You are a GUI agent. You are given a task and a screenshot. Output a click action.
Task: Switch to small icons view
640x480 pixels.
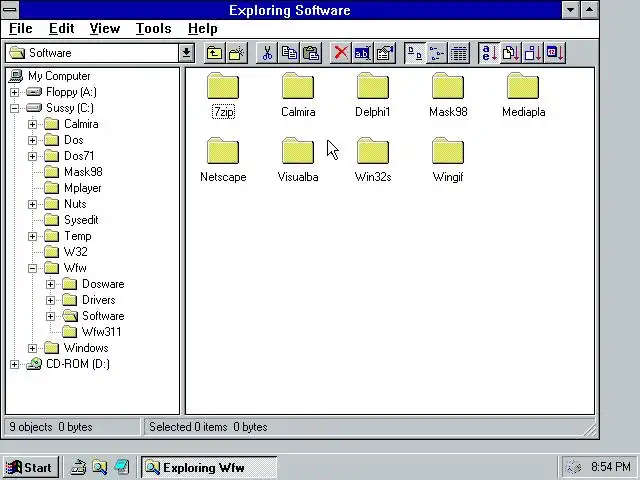pos(437,53)
